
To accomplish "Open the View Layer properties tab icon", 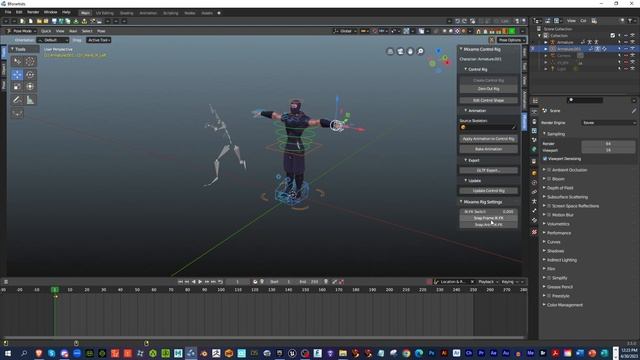I will [x=534, y=131].
